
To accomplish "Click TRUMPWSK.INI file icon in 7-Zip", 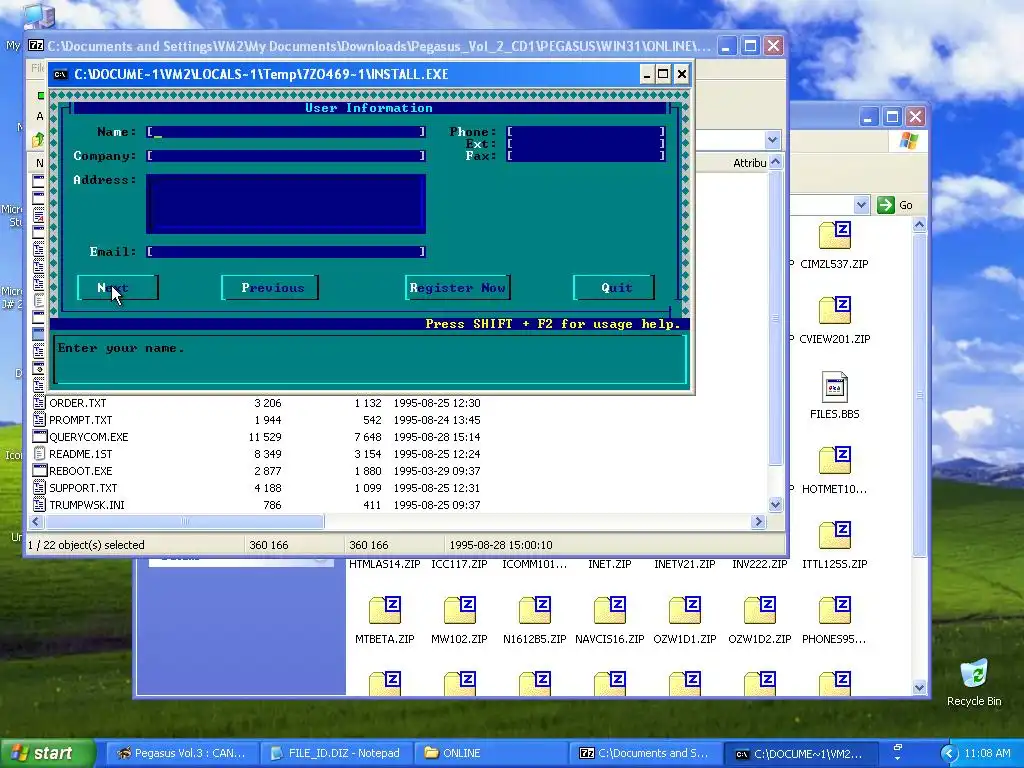I will coord(39,505).
